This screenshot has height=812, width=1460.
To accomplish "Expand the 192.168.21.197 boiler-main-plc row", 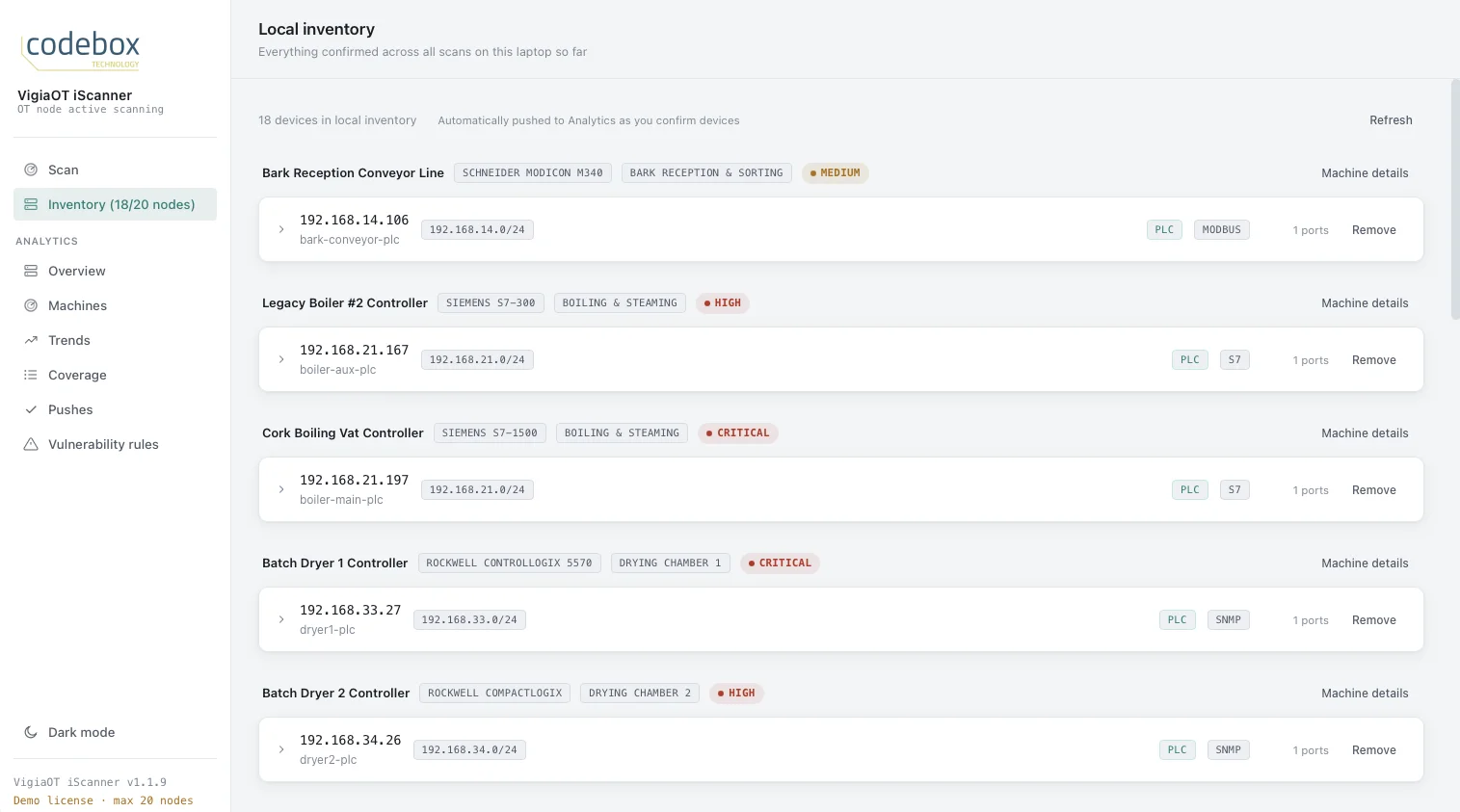I will click(x=281, y=489).
